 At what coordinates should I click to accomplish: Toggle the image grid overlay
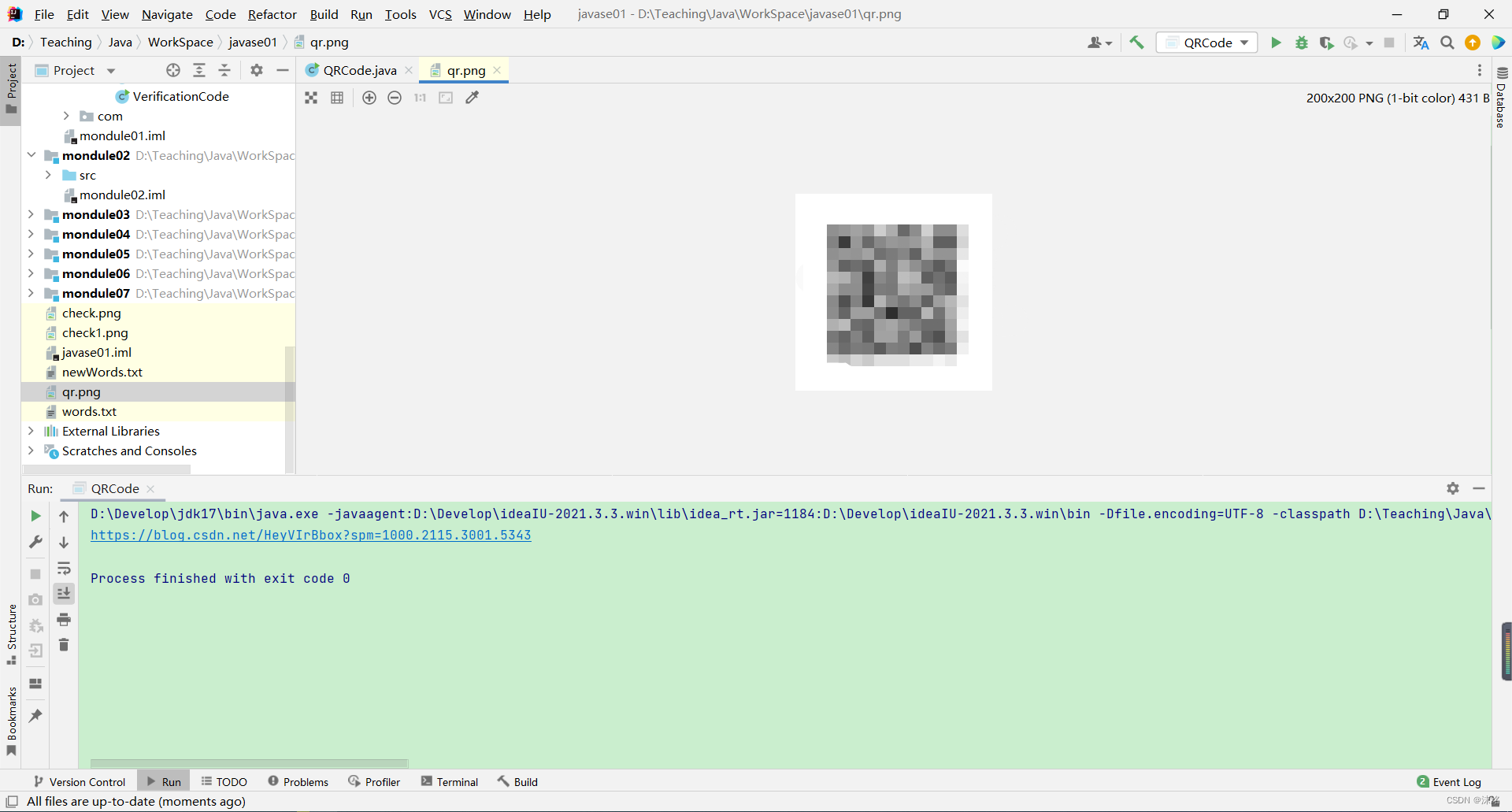pyautogui.click(x=337, y=97)
